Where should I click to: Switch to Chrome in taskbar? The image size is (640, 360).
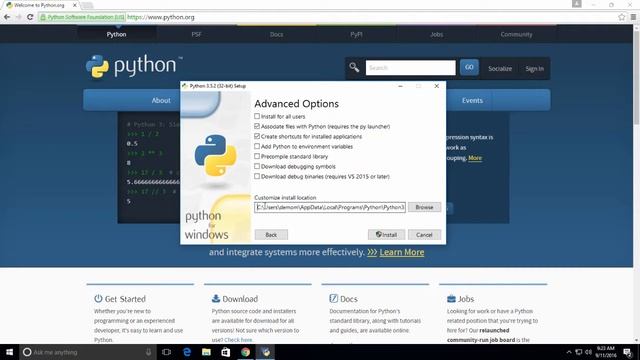coord(245,352)
